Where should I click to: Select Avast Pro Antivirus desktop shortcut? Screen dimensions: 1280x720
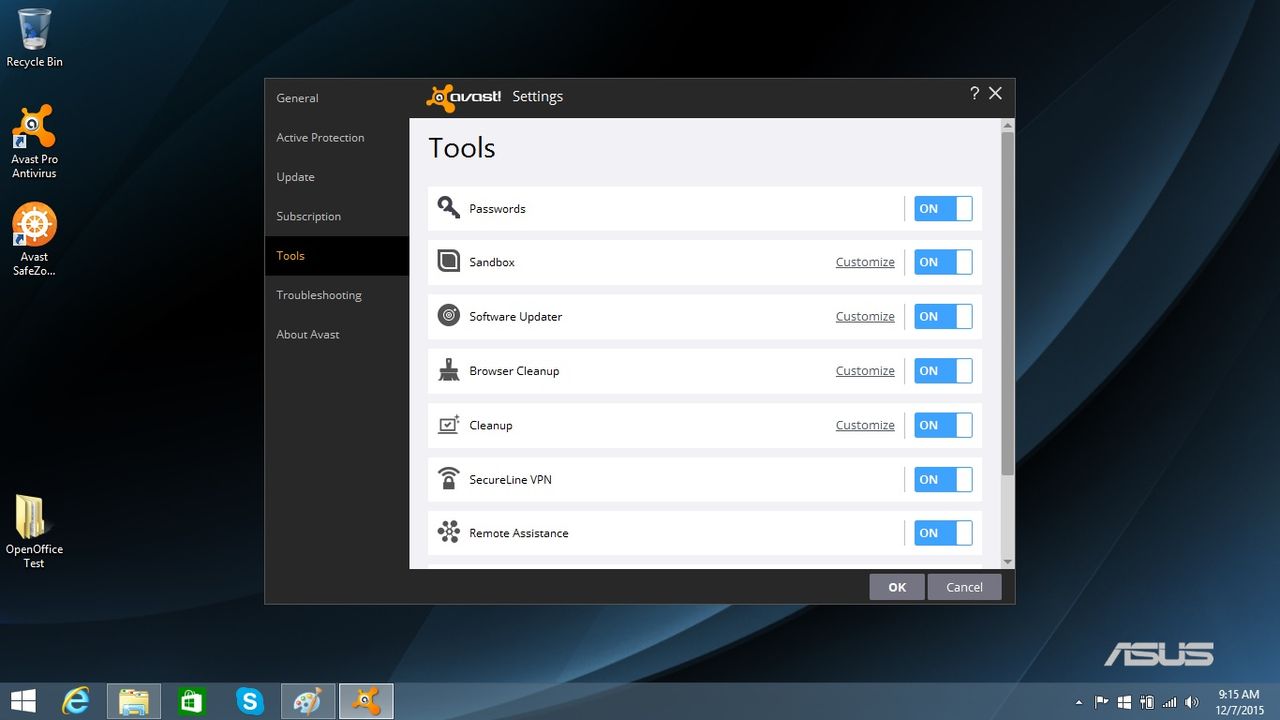(x=34, y=142)
